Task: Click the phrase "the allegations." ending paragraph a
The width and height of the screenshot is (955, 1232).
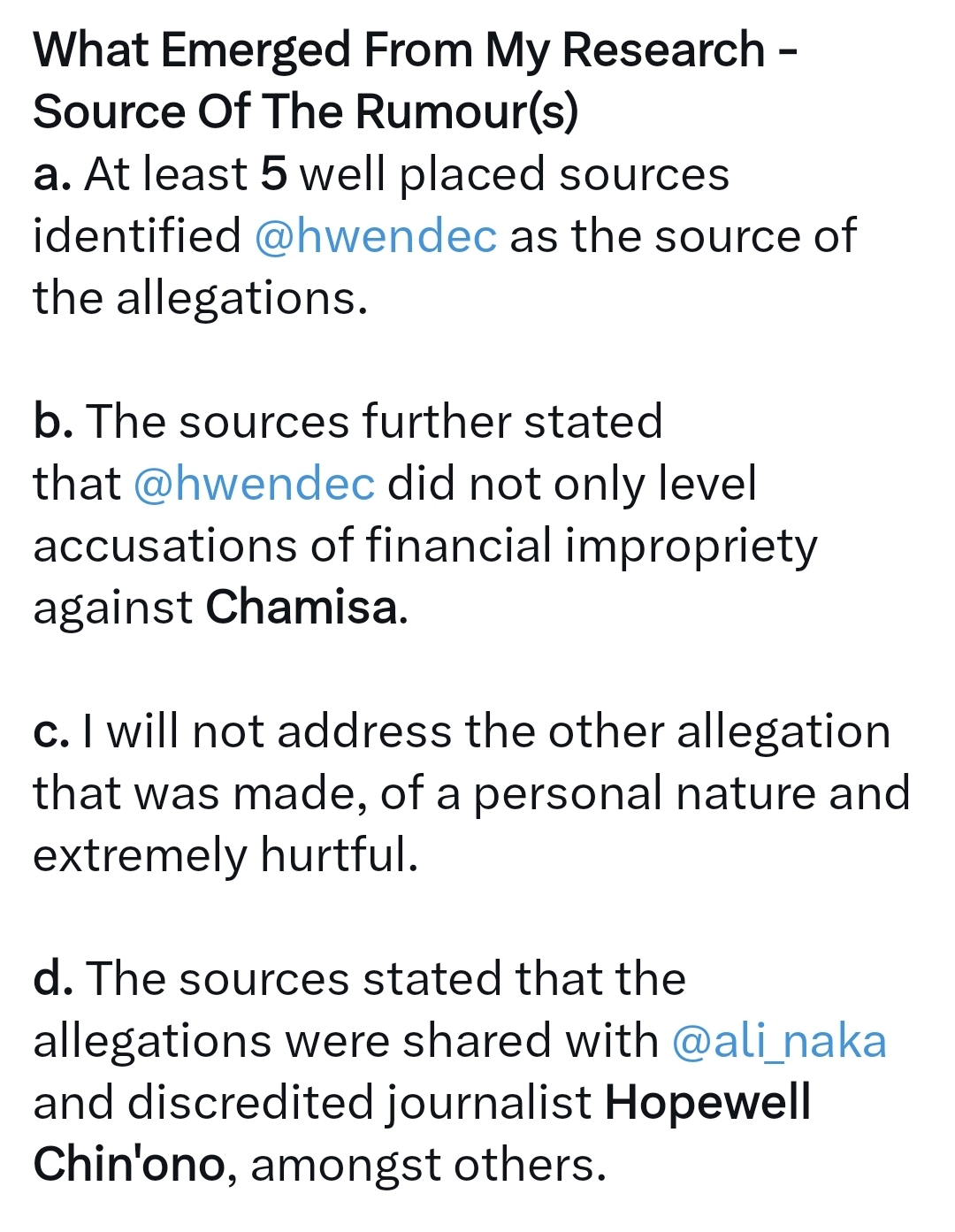Action: tap(201, 298)
